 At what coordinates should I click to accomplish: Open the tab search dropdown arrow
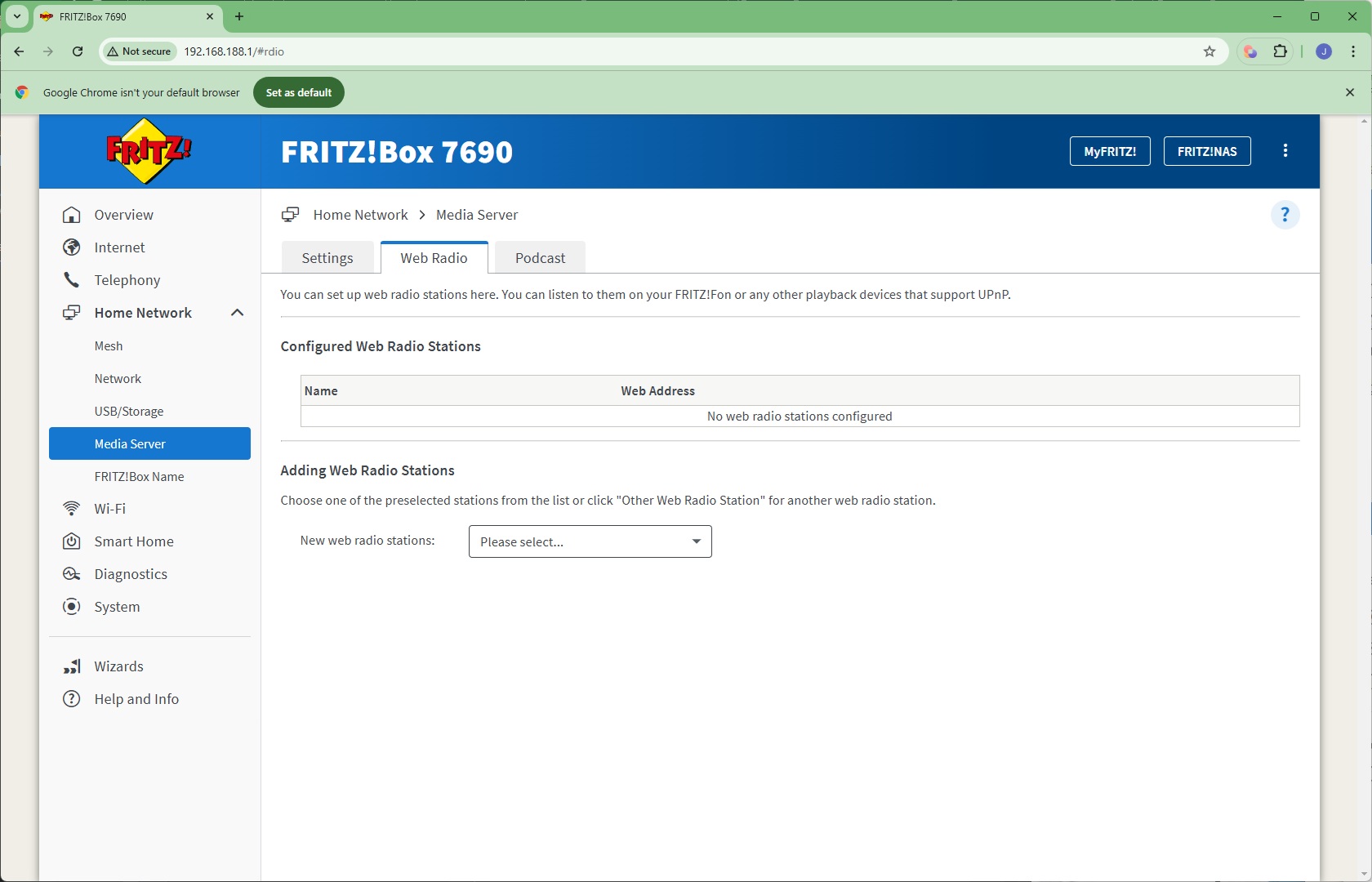pyautogui.click(x=16, y=16)
